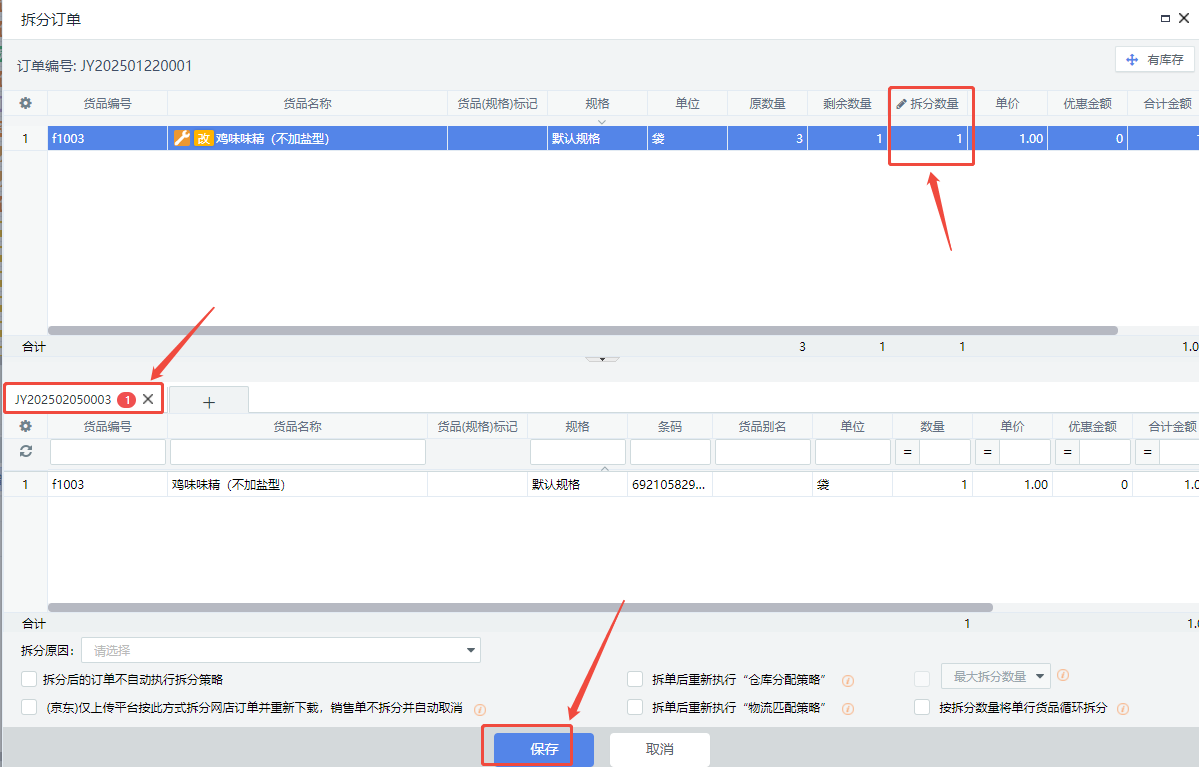
Task: Click the 货品编号 filter input field
Action: coord(108,453)
